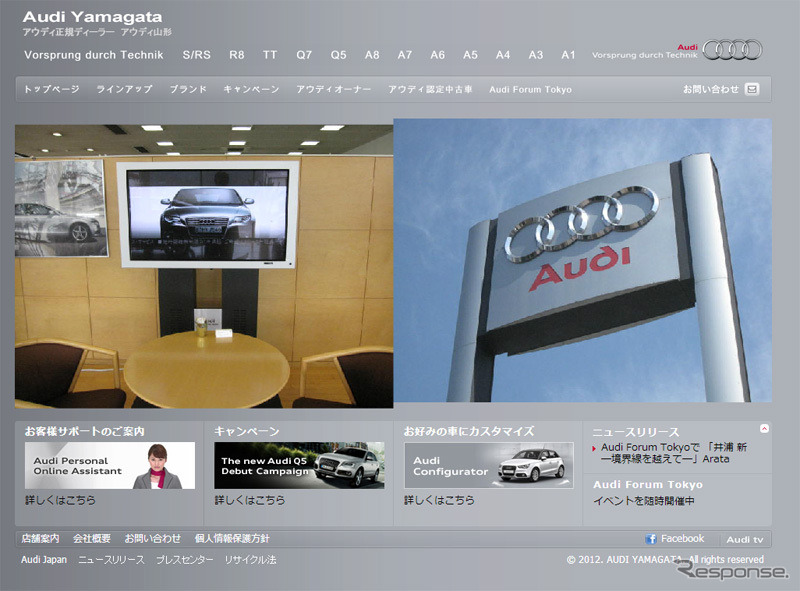Screen dimensions: 800x591
Task: Click the Audi signboard photo
Action: (582, 262)
